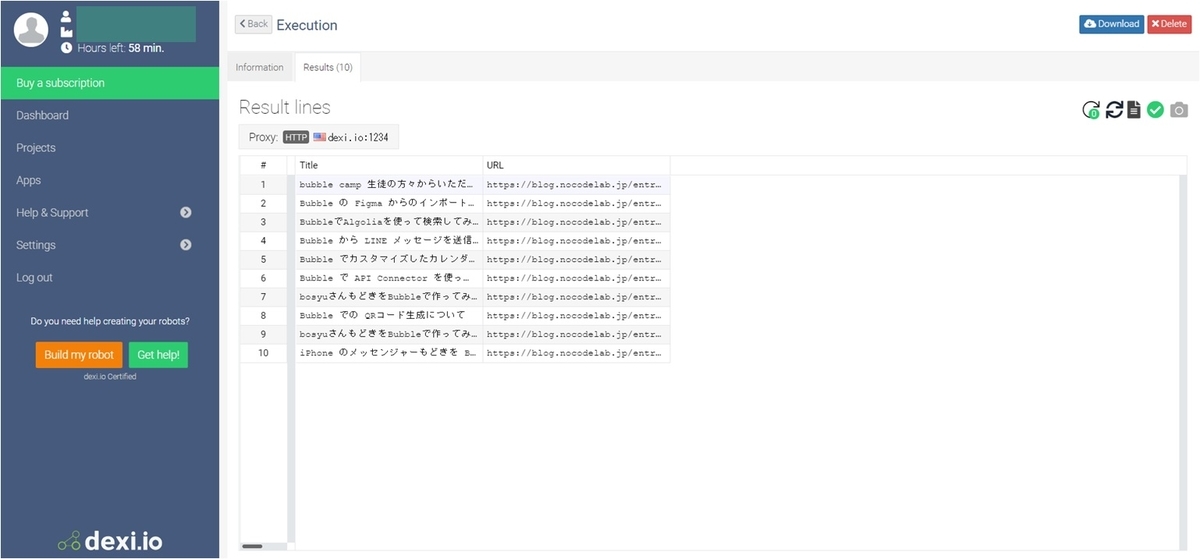The width and height of the screenshot is (1200, 559).
Task: Open the execution log document icon
Action: tap(1134, 110)
